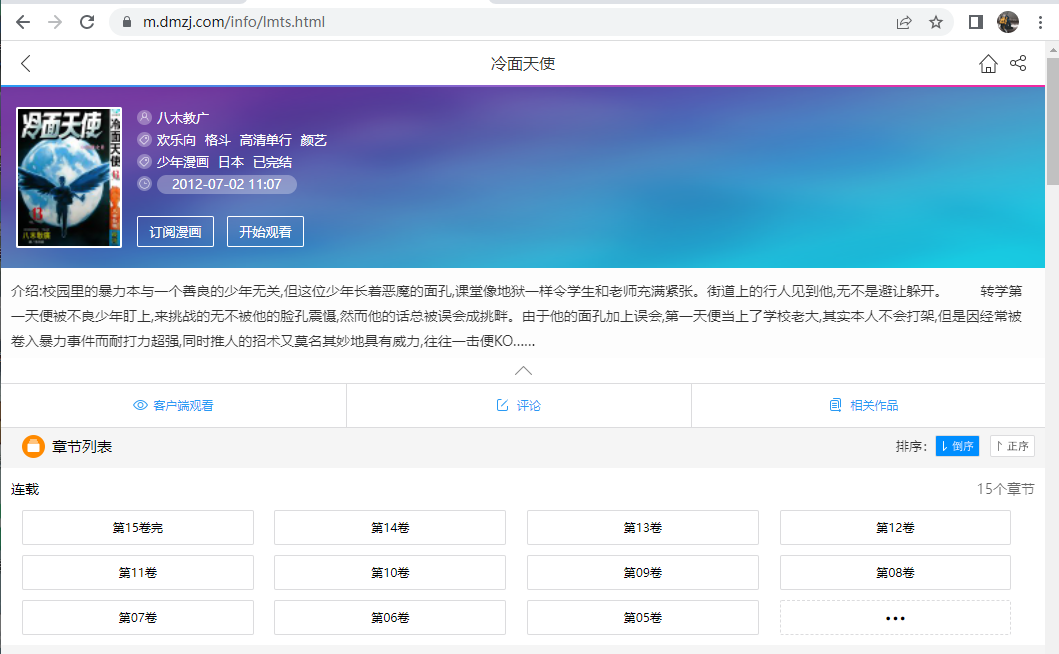Image resolution: width=1059 pixels, height=654 pixels.
Task: Switch chapter sort to 正序
Action: [x=1012, y=446]
